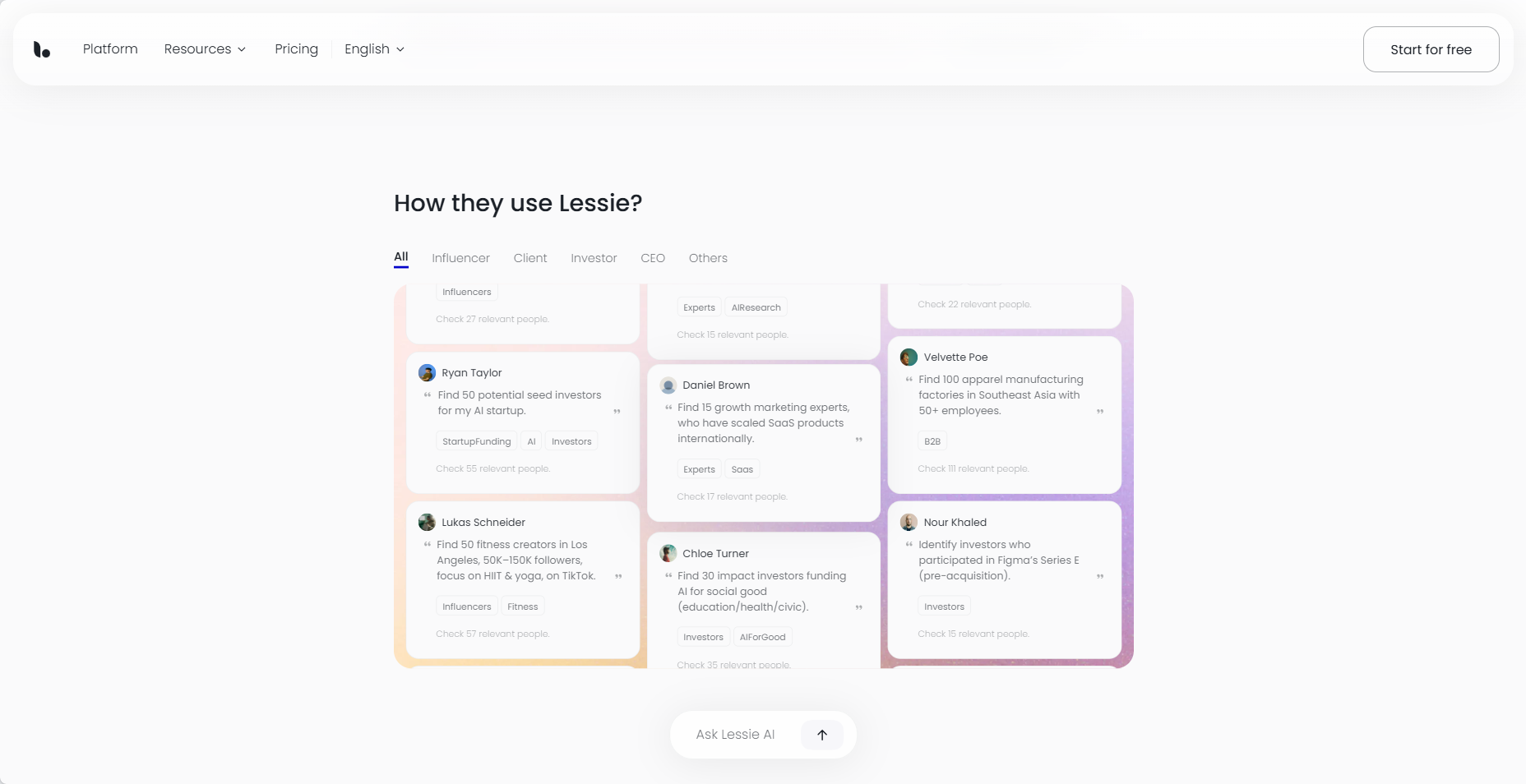The image size is (1526, 784).
Task: Go to the Platform page
Action: (110, 49)
